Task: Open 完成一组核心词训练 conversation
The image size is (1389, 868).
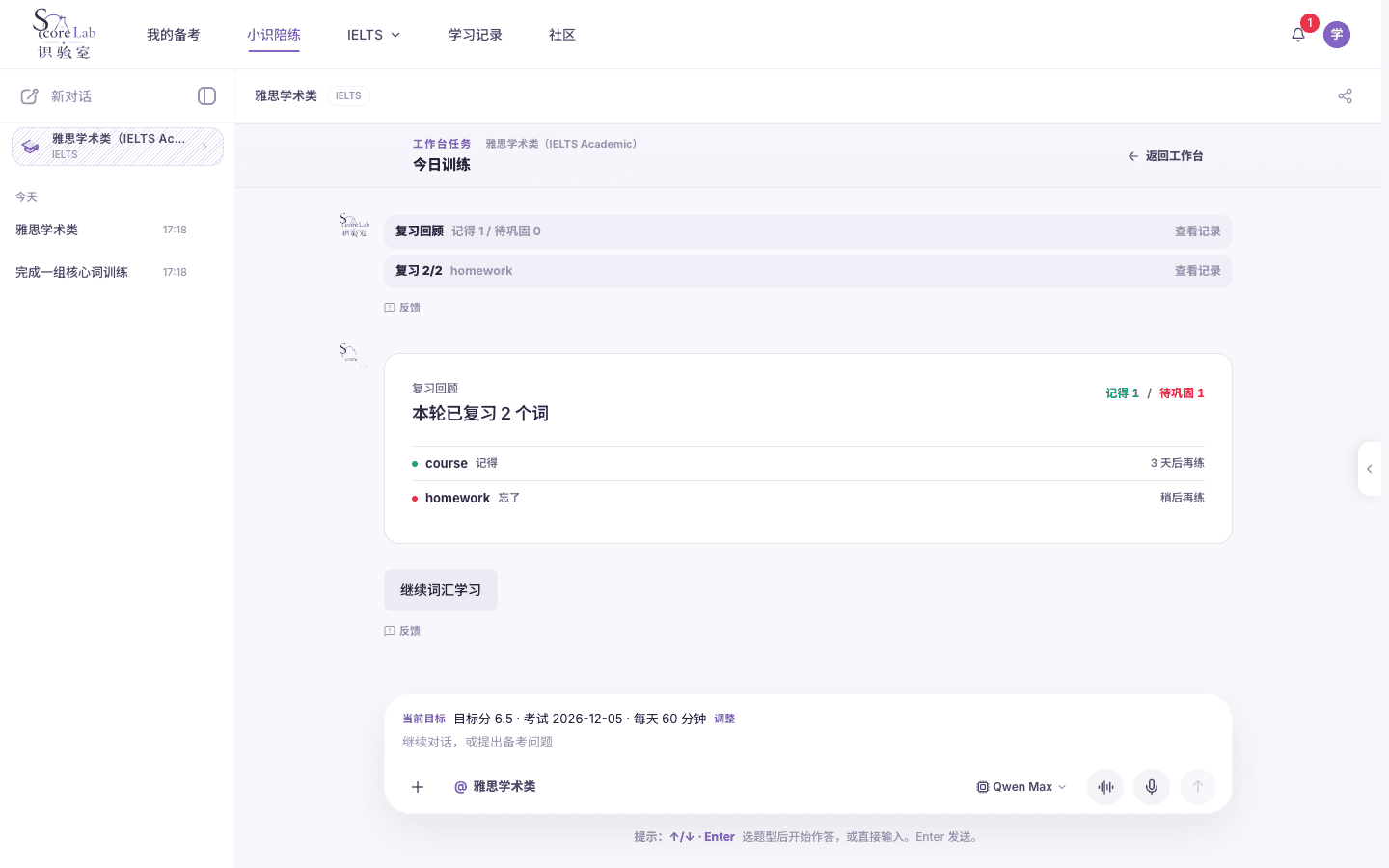Action: [x=101, y=272]
